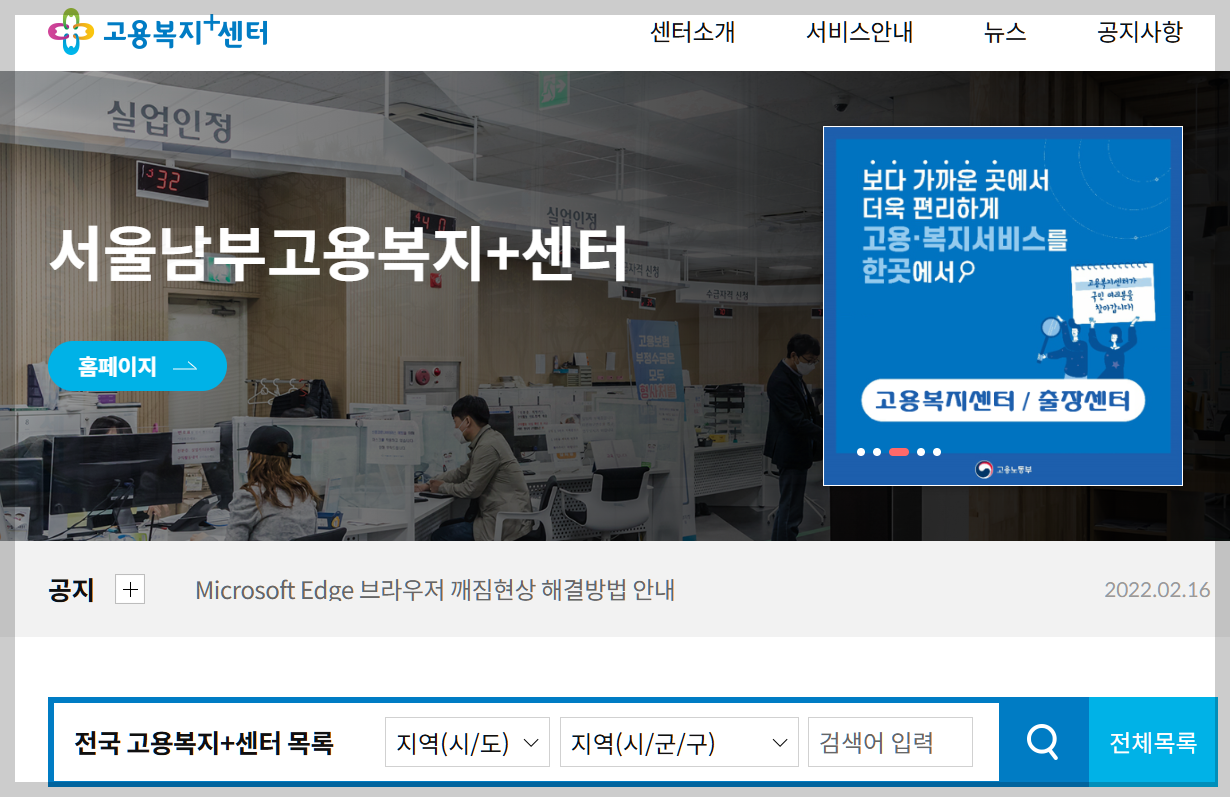The height and width of the screenshot is (797, 1230).
Task: Select the last carousel indicator dot
Action: coord(937,452)
